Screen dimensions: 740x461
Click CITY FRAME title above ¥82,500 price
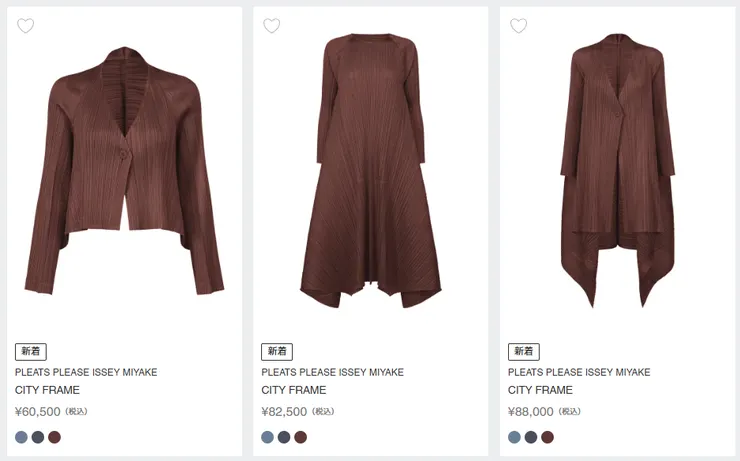(x=294, y=390)
